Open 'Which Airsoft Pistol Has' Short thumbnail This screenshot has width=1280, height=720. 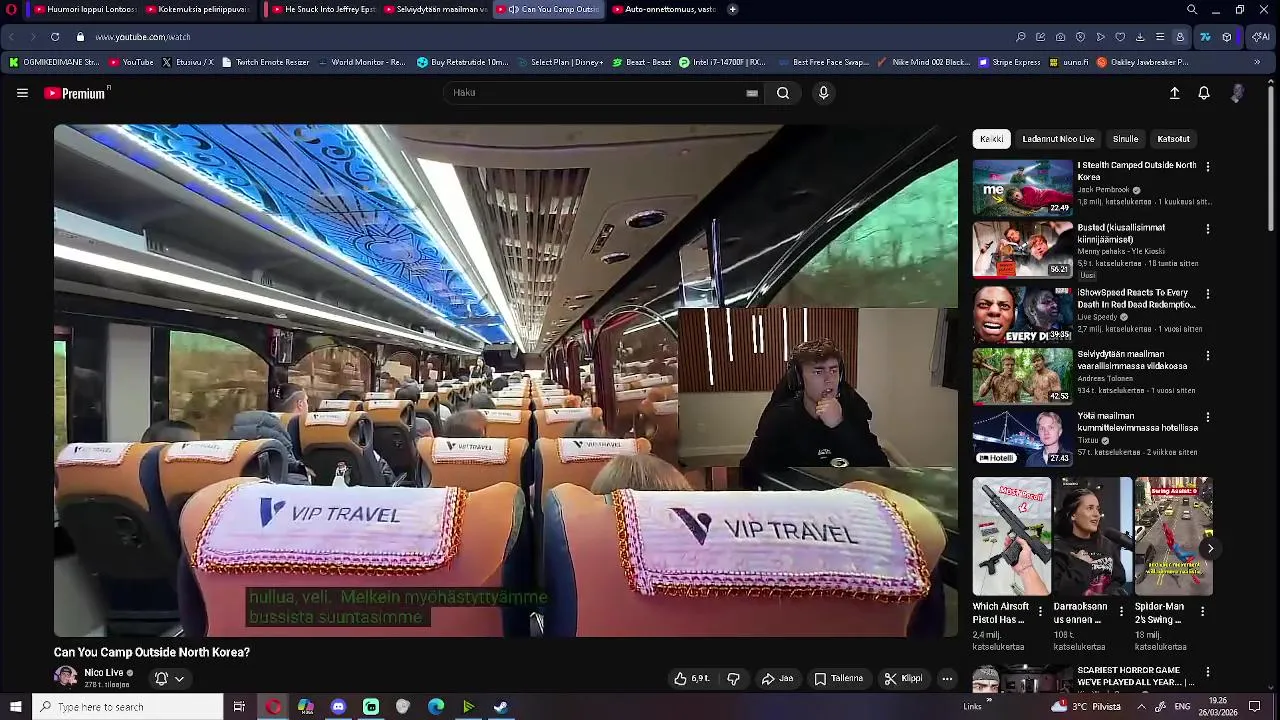(1011, 536)
